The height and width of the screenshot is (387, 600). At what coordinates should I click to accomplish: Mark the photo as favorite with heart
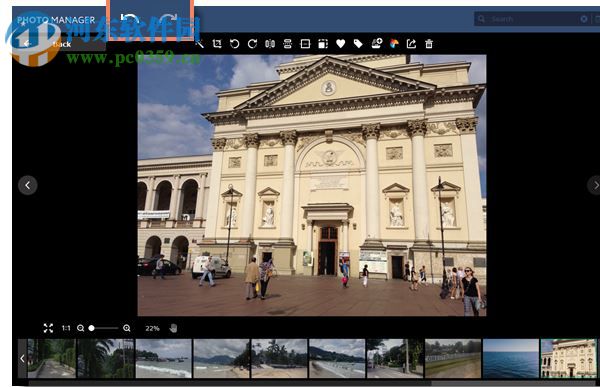point(341,44)
